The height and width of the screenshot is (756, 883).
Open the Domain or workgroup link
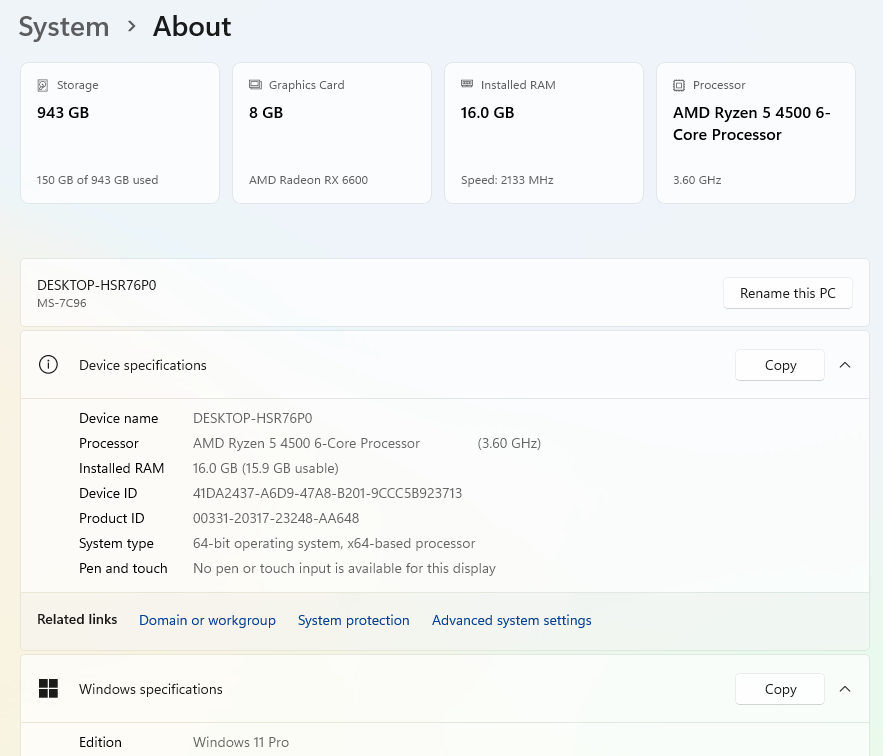click(x=207, y=620)
